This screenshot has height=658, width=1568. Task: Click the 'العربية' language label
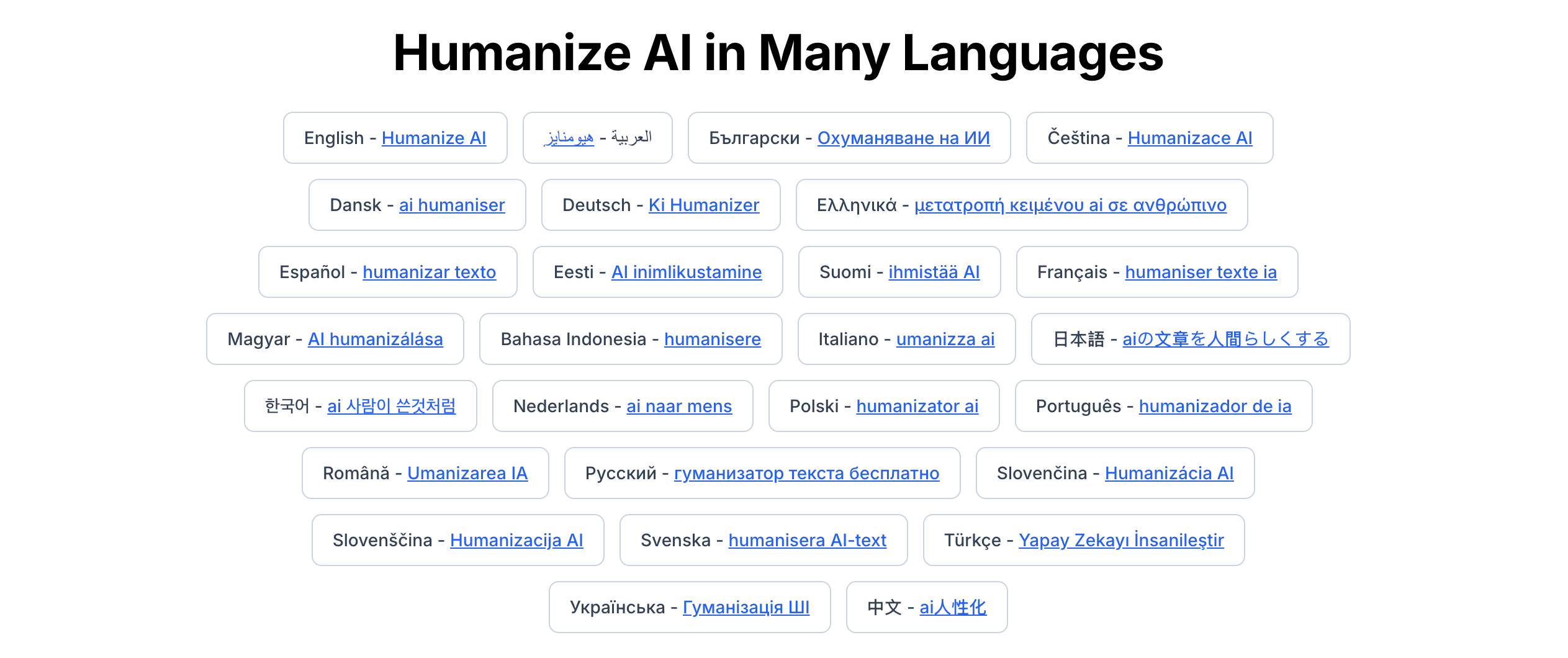[631, 138]
